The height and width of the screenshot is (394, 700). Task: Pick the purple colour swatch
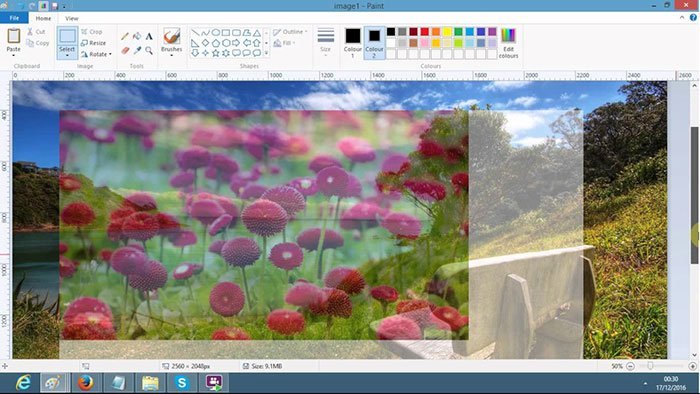pos(492,32)
